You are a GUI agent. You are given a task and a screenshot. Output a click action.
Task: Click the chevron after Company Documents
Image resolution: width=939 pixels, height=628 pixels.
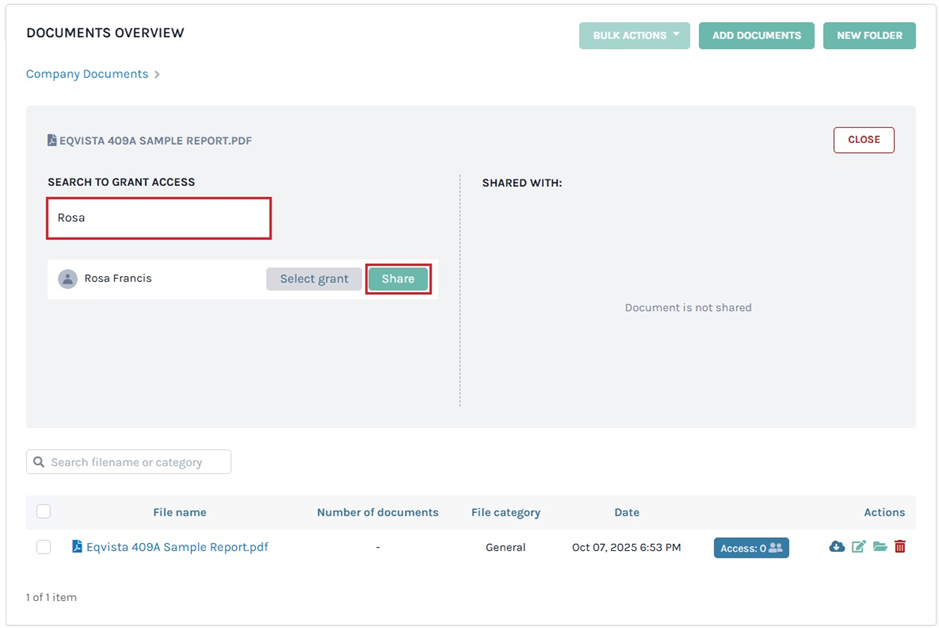[157, 75]
